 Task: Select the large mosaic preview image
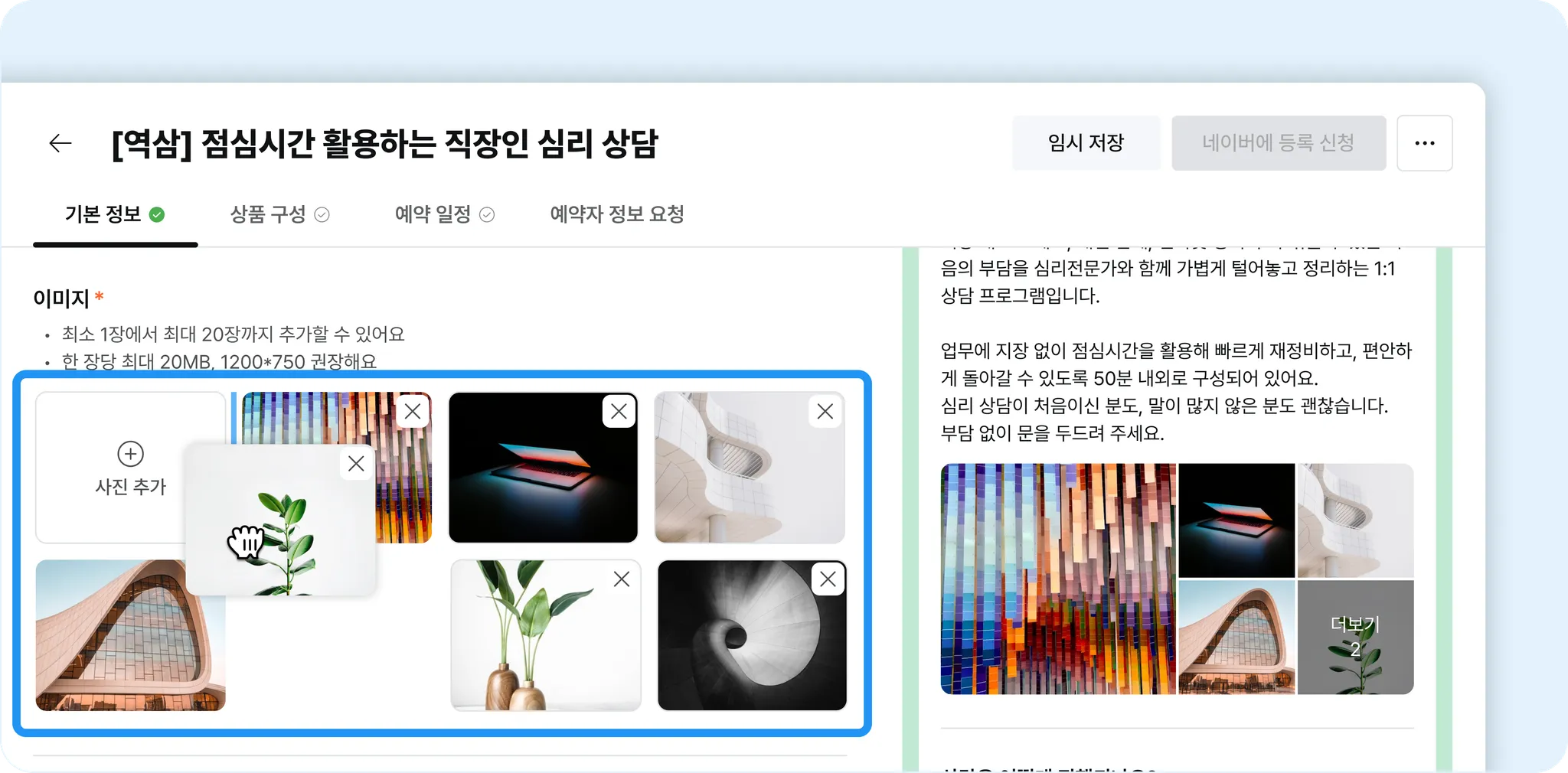click(x=1058, y=579)
